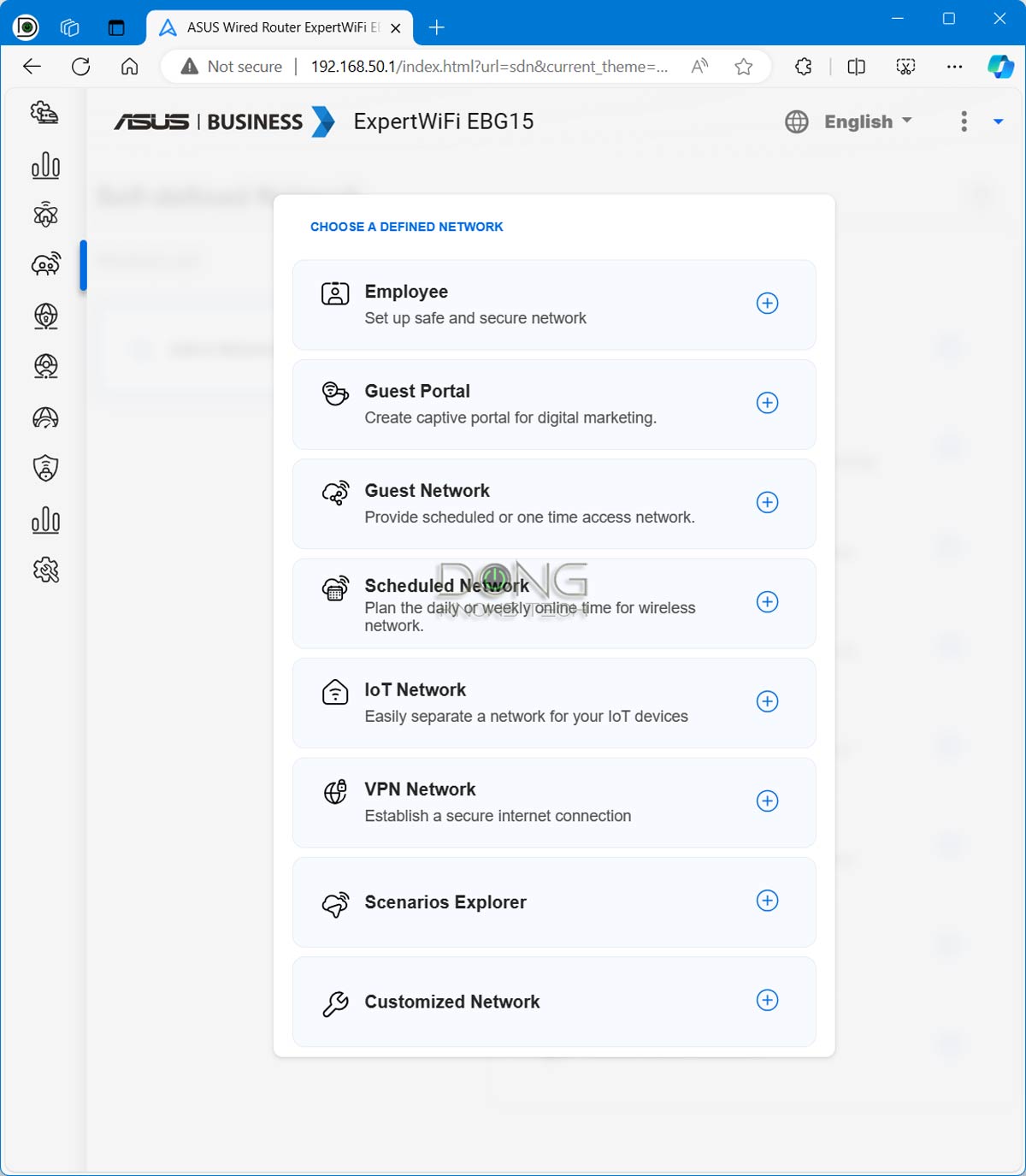Open the tab actions menu icon
Image resolution: width=1026 pixels, height=1176 pixels.
[116, 27]
